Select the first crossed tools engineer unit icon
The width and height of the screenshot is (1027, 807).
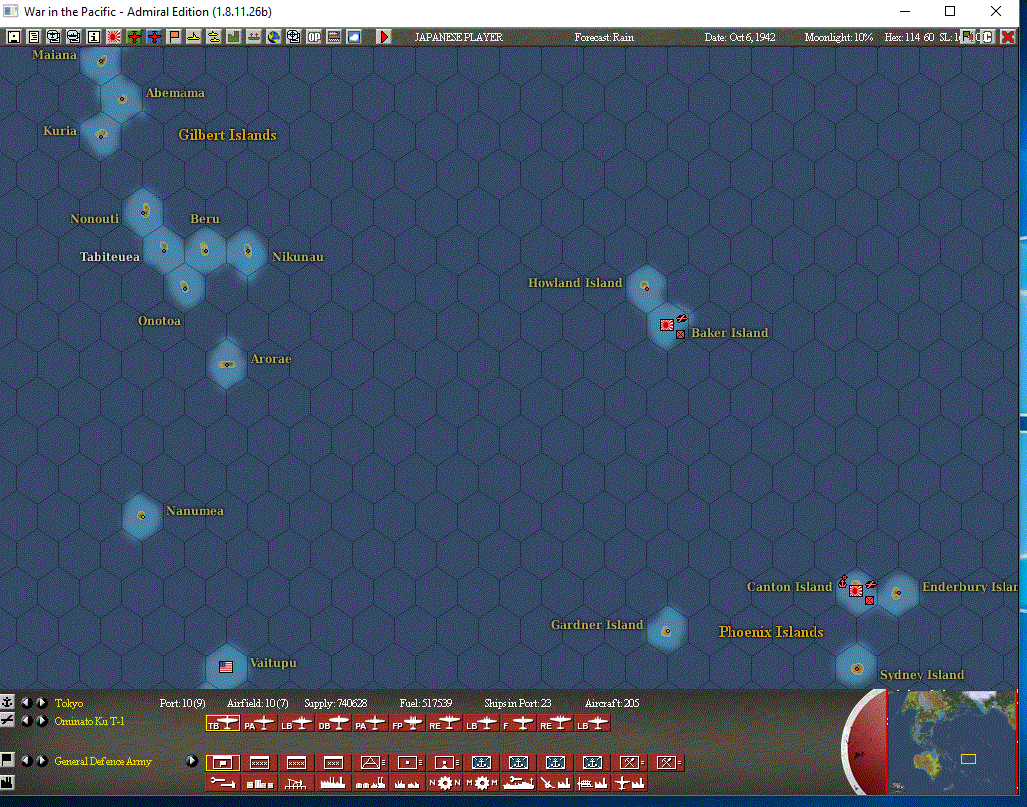(629, 762)
